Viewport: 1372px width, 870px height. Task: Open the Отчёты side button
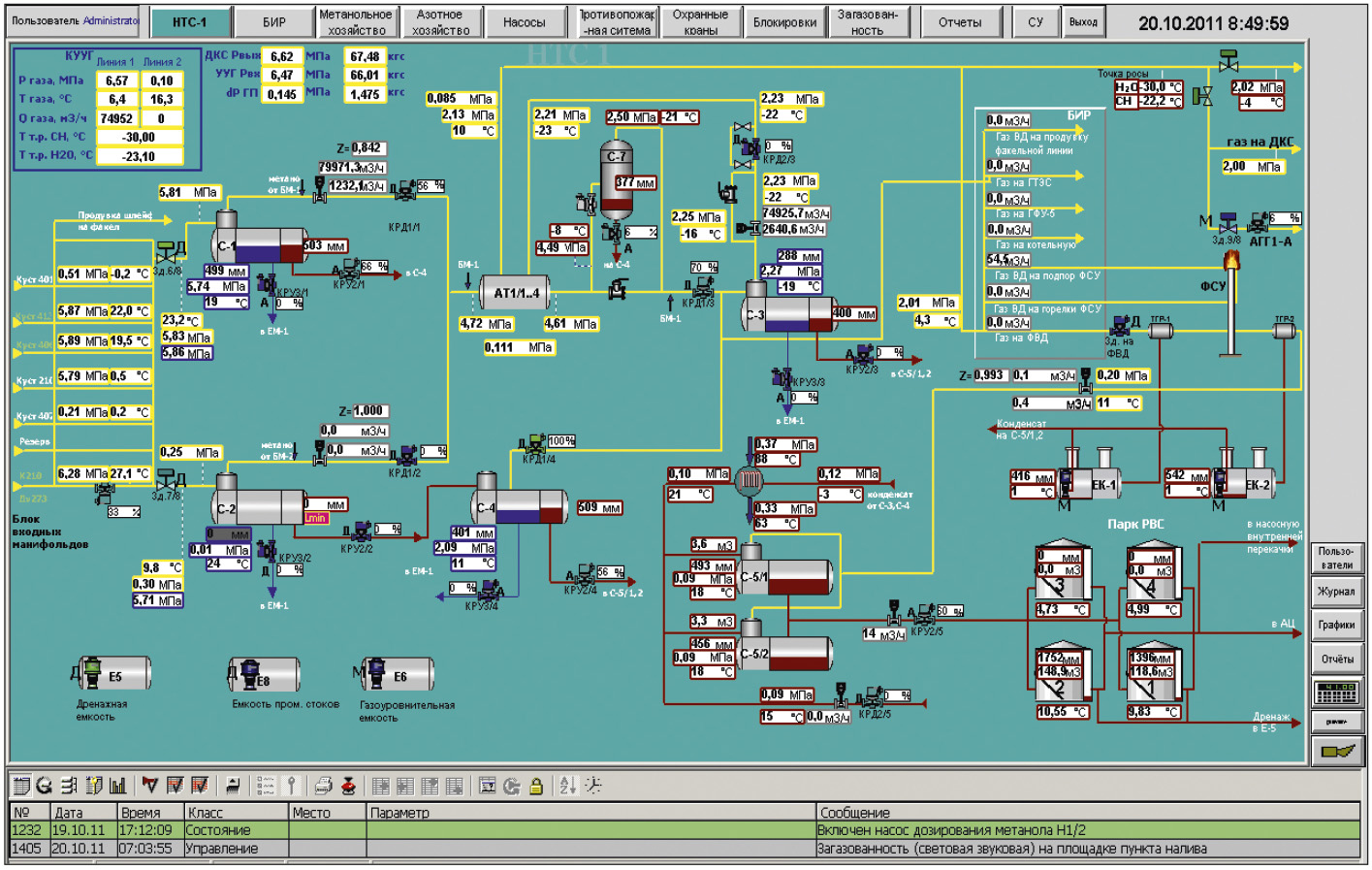coord(1336,659)
